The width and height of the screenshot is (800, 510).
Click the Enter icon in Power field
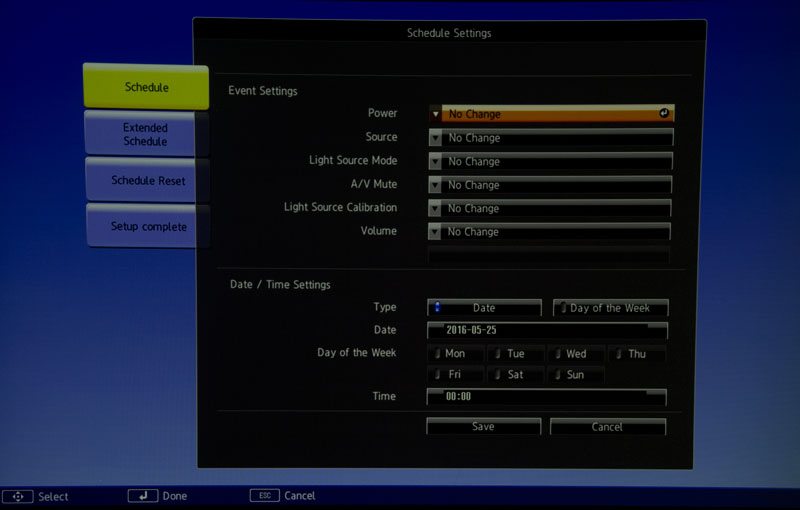coord(663,114)
